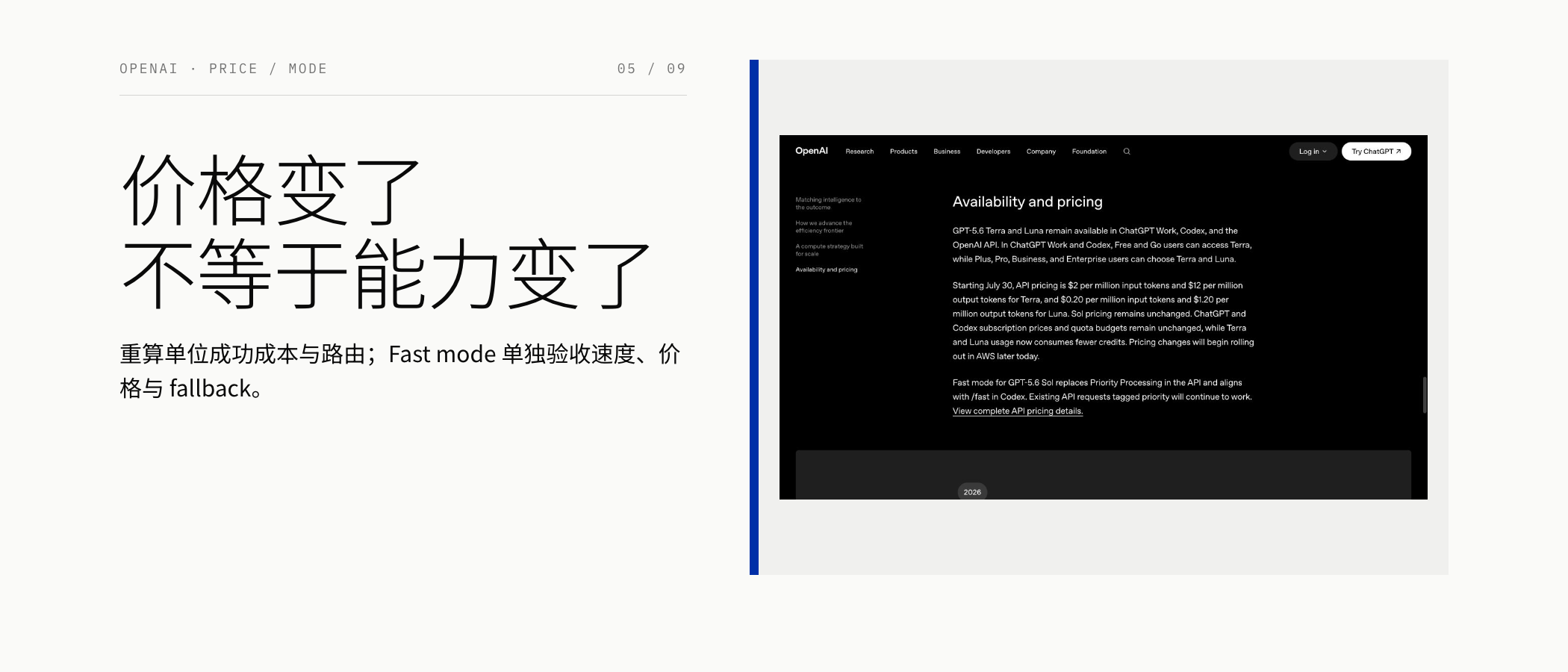This screenshot has width=1568, height=672.
Task: Click the search magnifier icon
Action: (1127, 152)
